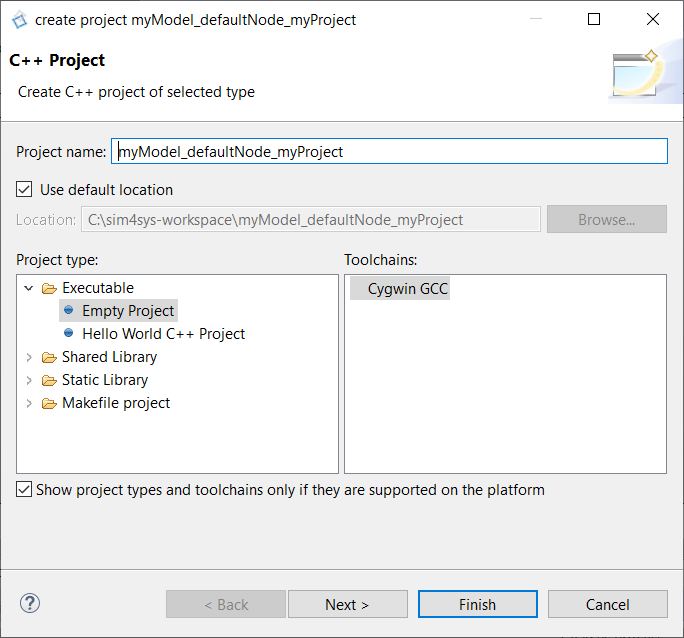Click the Browse... location button
Viewport: 684px width, 638px height.
click(x=607, y=219)
